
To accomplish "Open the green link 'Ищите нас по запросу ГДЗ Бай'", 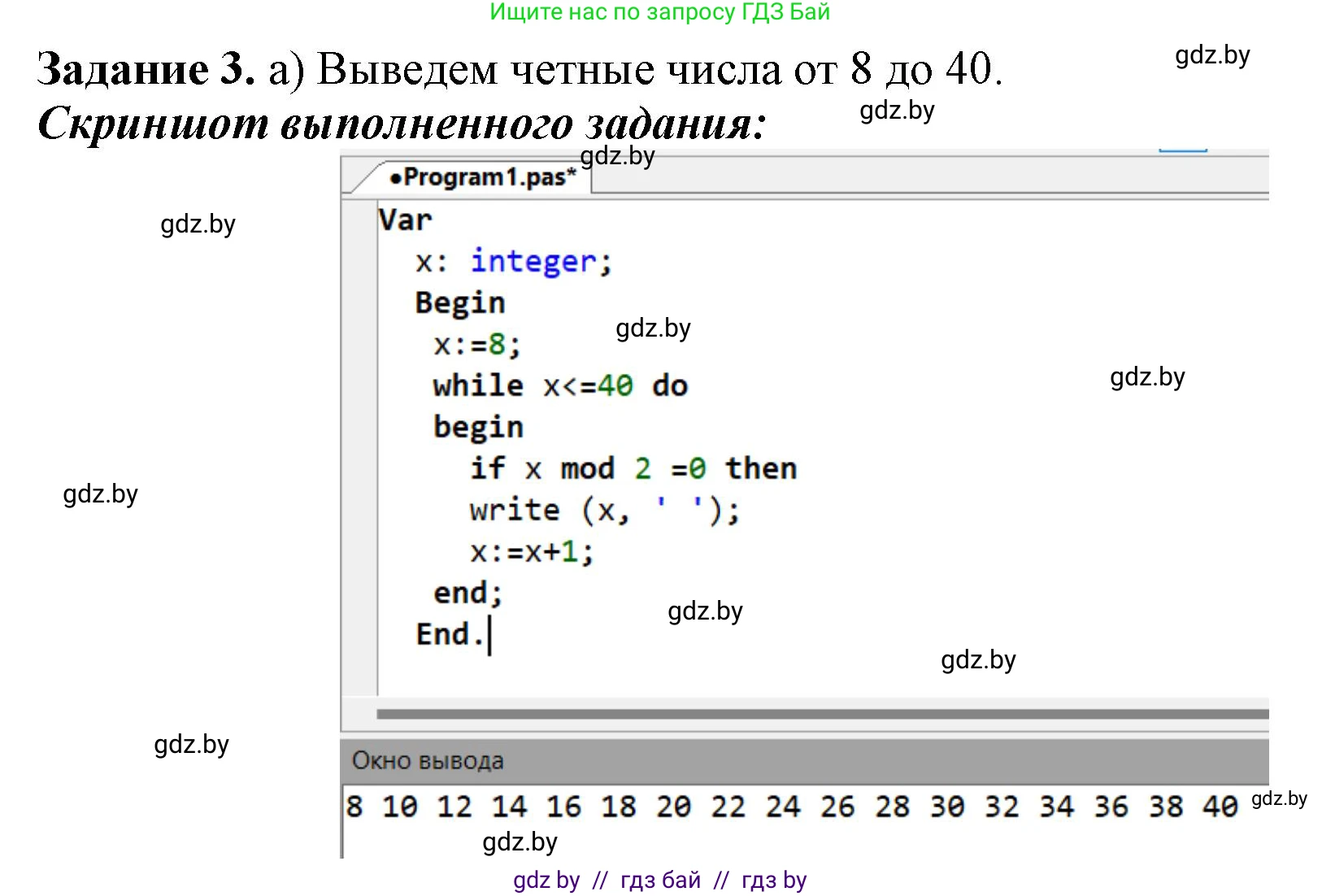I will click(x=659, y=12).
